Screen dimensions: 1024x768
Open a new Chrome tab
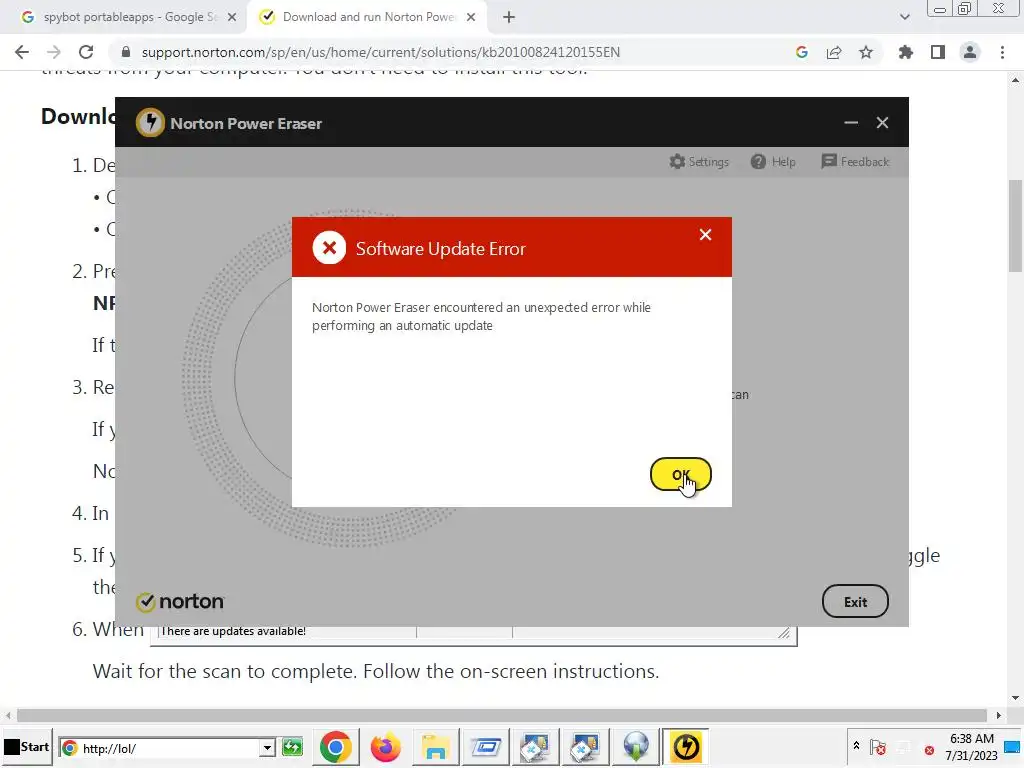(x=509, y=17)
